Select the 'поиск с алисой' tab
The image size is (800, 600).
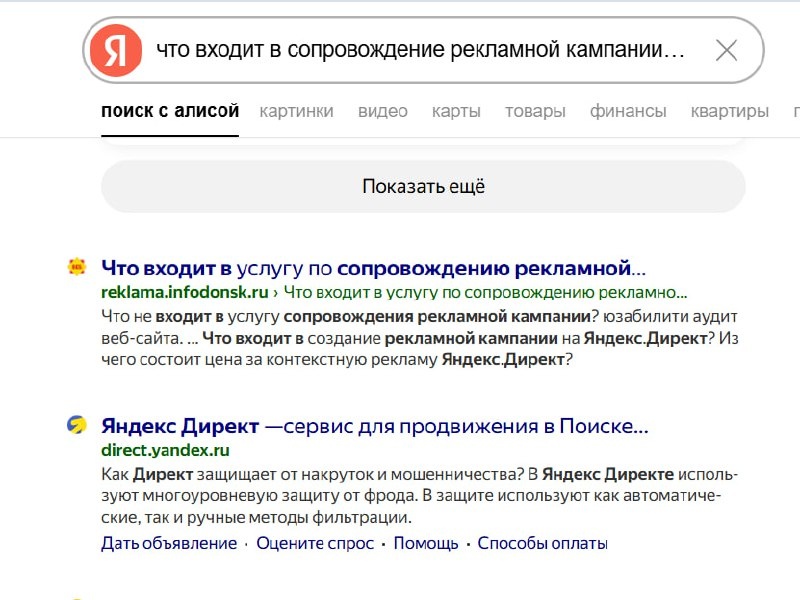click(170, 111)
